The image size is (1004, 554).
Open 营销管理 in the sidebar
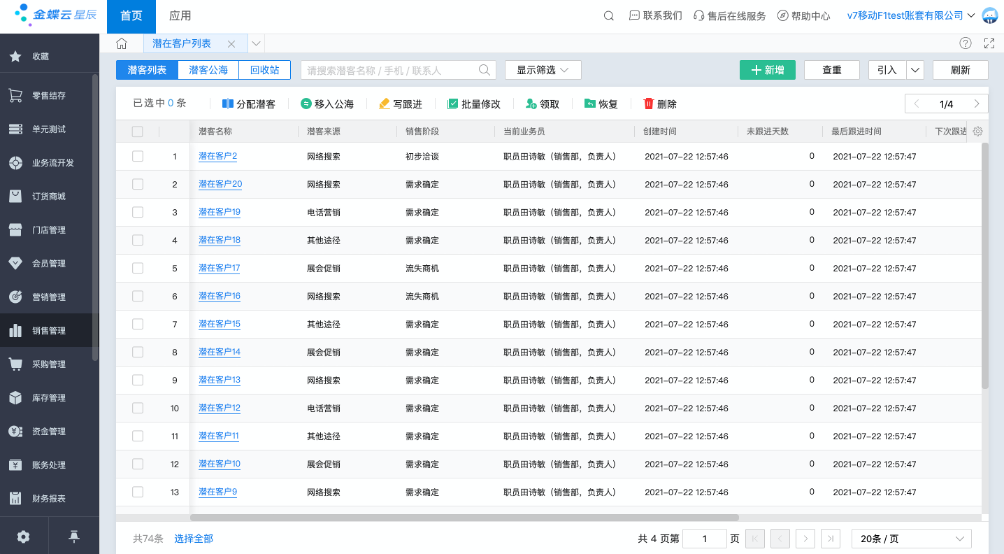[49, 297]
